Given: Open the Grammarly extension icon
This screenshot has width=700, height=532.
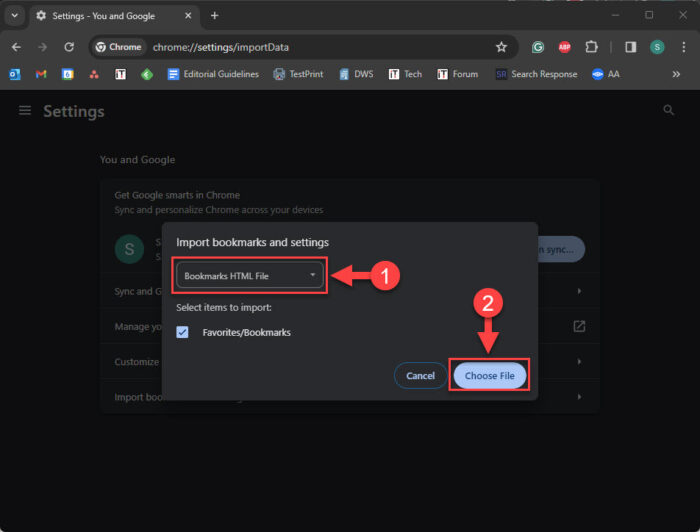Looking at the screenshot, I should click(538, 47).
